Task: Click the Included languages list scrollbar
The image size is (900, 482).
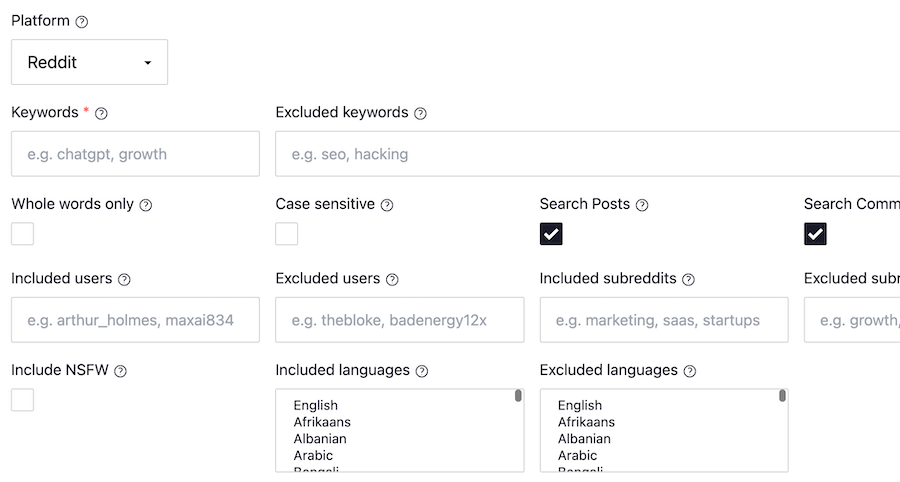Action: (x=518, y=396)
